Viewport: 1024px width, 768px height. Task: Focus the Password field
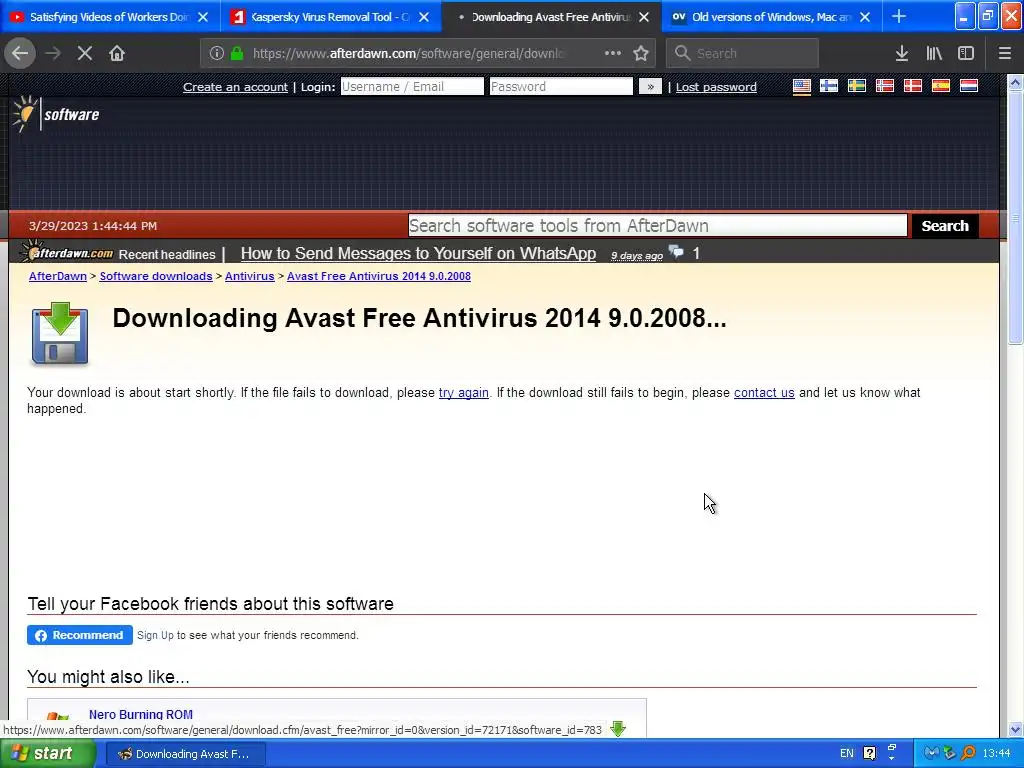pos(561,86)
